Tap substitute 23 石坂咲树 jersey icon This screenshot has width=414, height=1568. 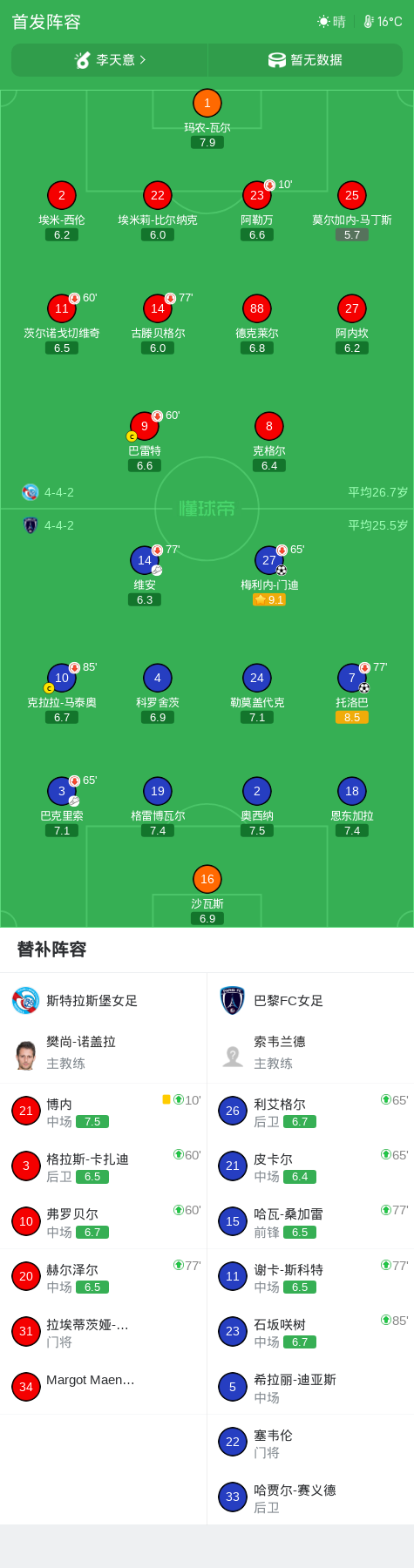click(233, 1331)
